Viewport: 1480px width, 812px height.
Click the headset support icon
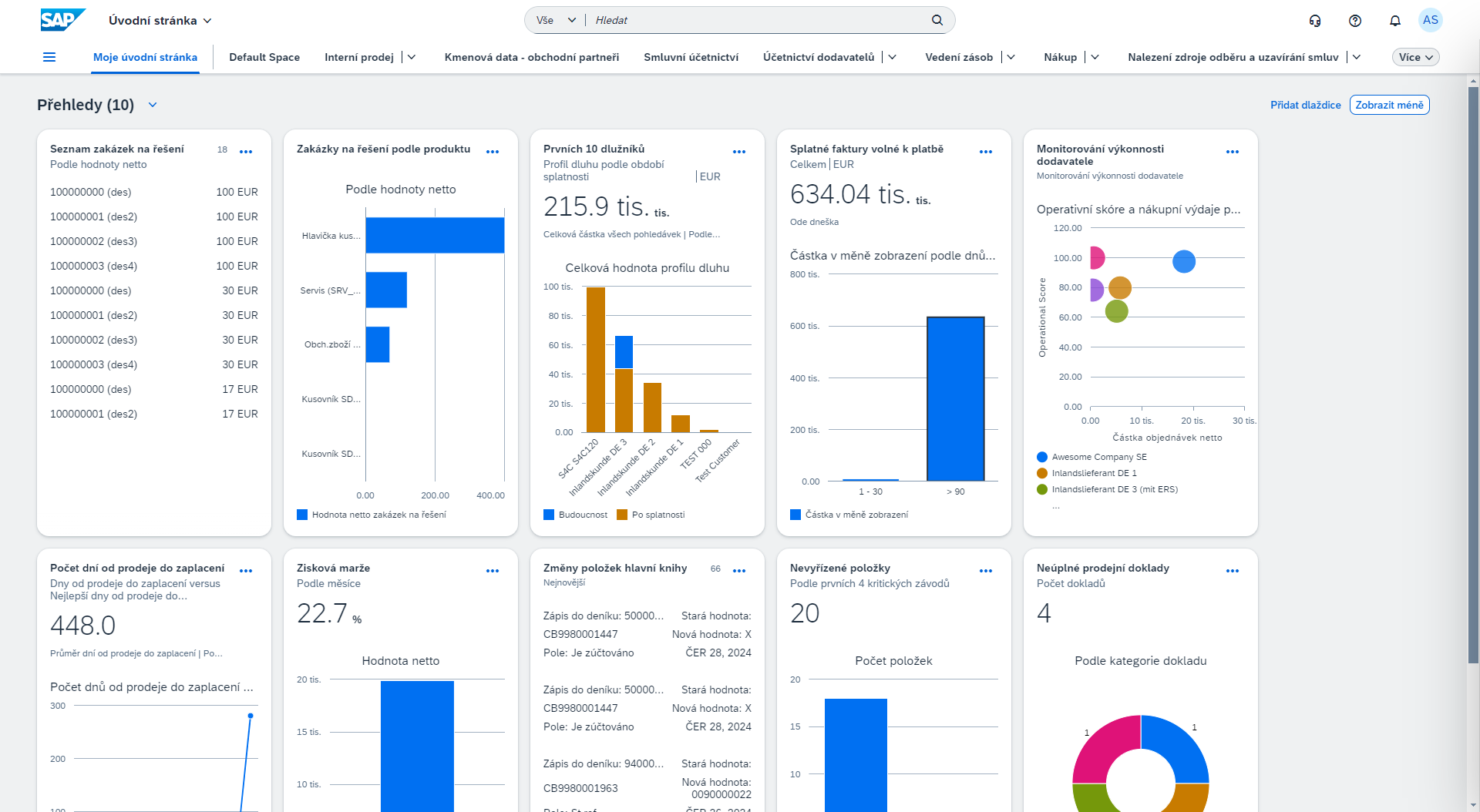[x=1315, y=21]
